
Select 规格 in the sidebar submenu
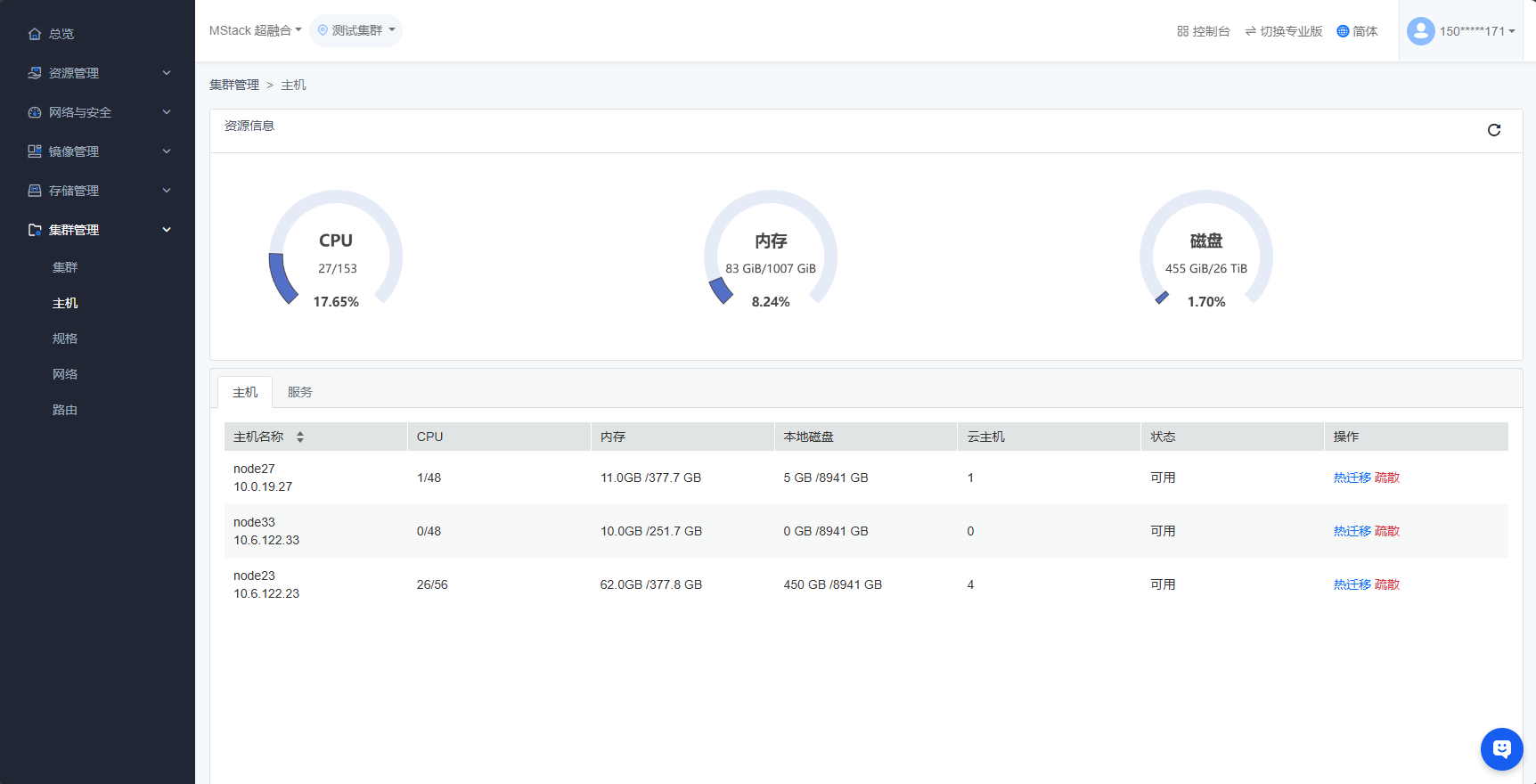(x=65, y=339)
